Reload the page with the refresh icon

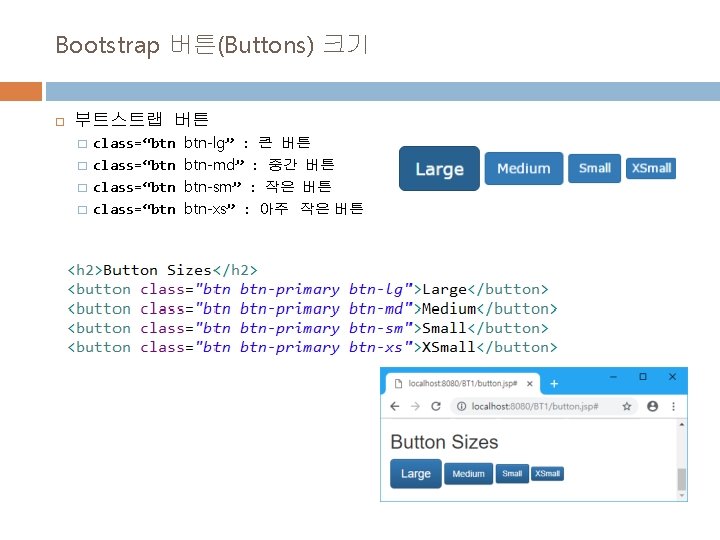point(436,406)
